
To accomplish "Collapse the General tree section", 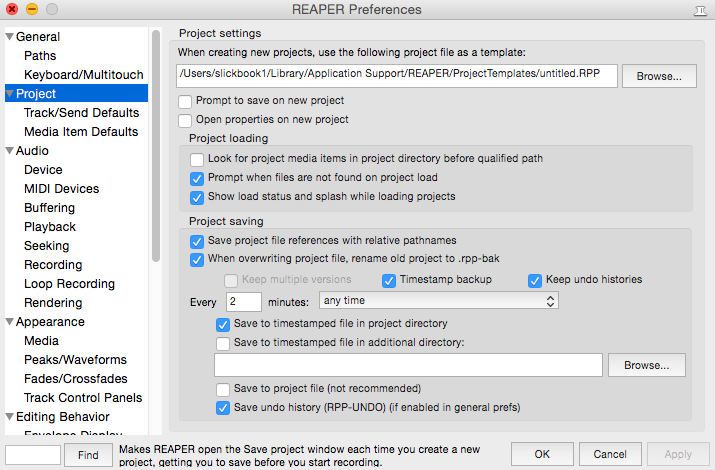I will point(9,37).
